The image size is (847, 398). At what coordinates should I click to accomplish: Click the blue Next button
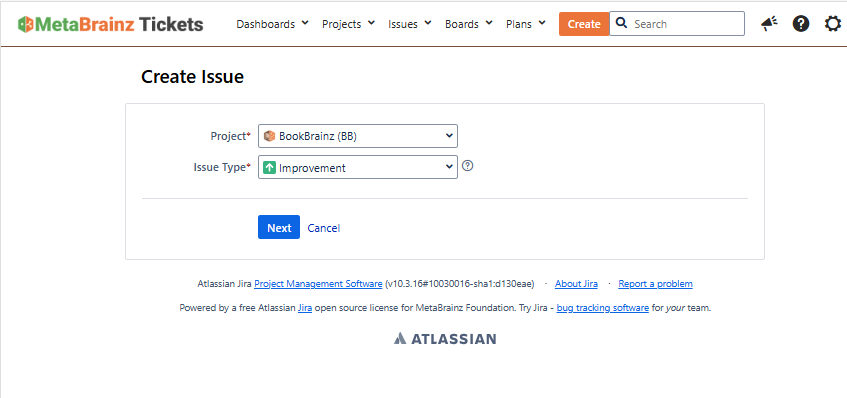point(279,228)
